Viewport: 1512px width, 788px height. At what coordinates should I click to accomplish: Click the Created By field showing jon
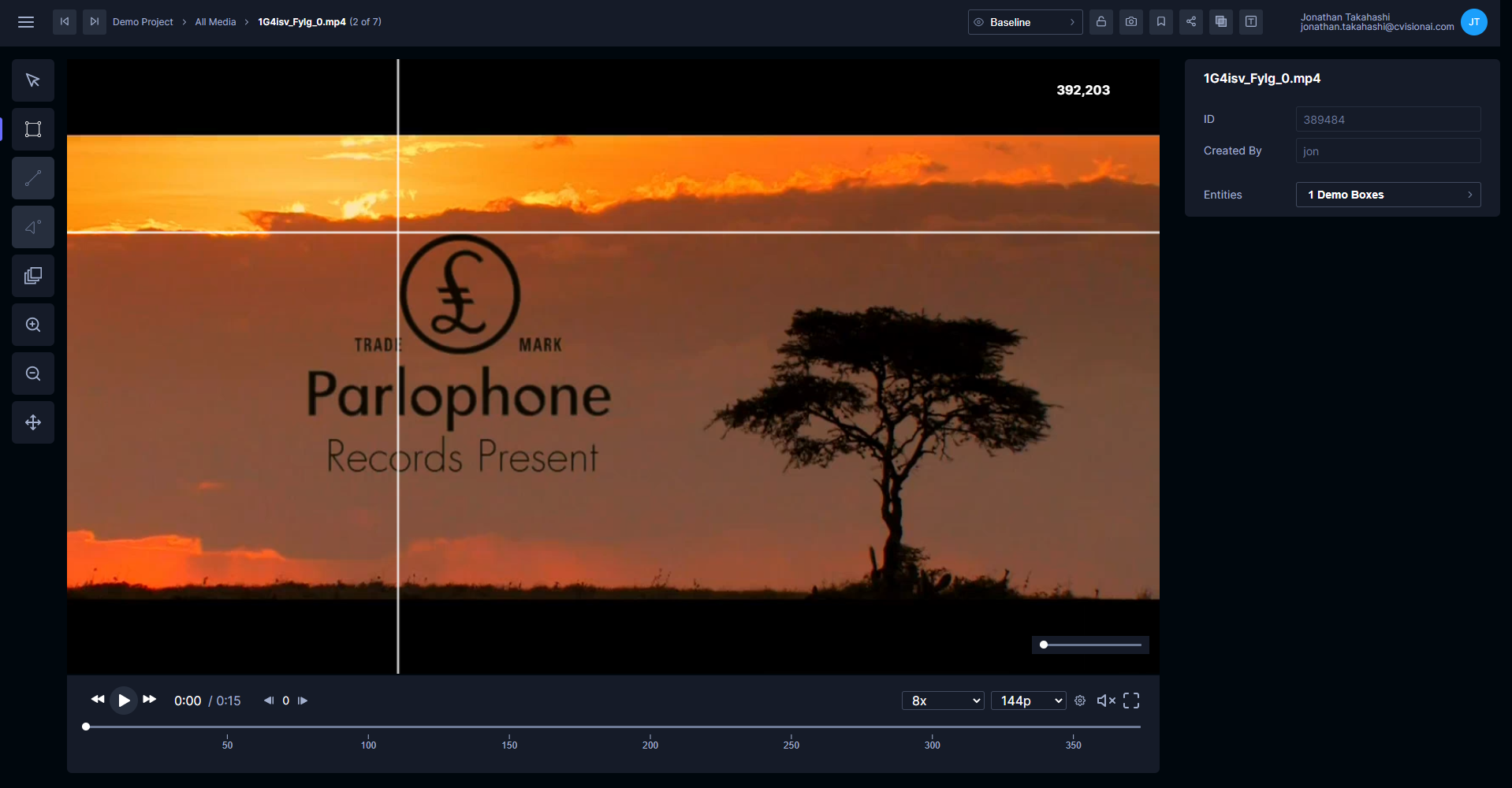pos(1388,151)
